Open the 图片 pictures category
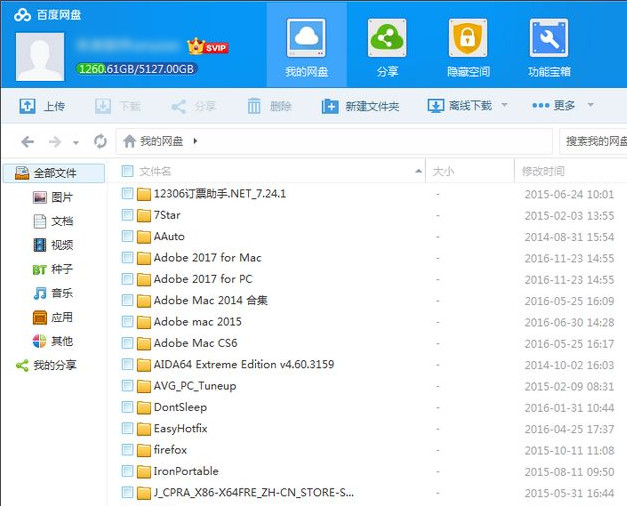 pyautogui.click(x=53, y=197)
